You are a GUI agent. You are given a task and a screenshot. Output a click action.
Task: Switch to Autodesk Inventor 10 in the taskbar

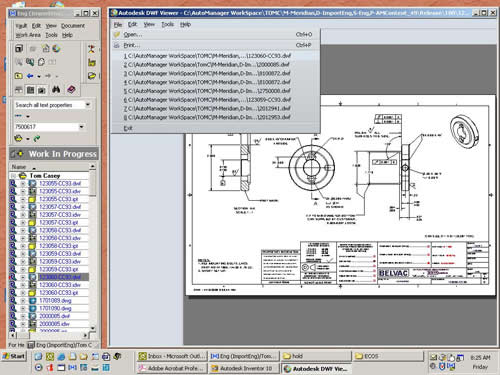click(x=244, y=368)
